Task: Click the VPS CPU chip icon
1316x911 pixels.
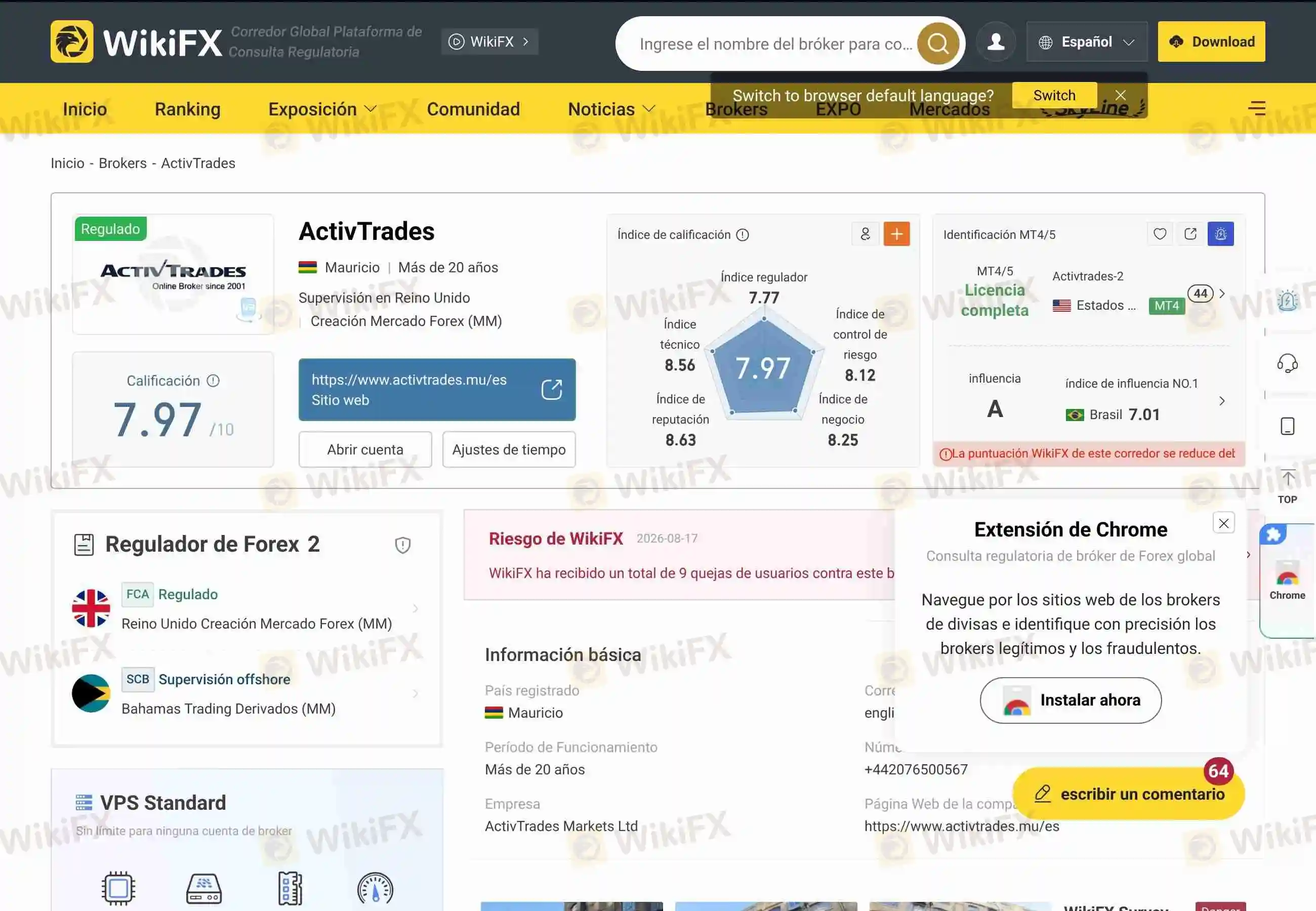Action: pos(118,888)
